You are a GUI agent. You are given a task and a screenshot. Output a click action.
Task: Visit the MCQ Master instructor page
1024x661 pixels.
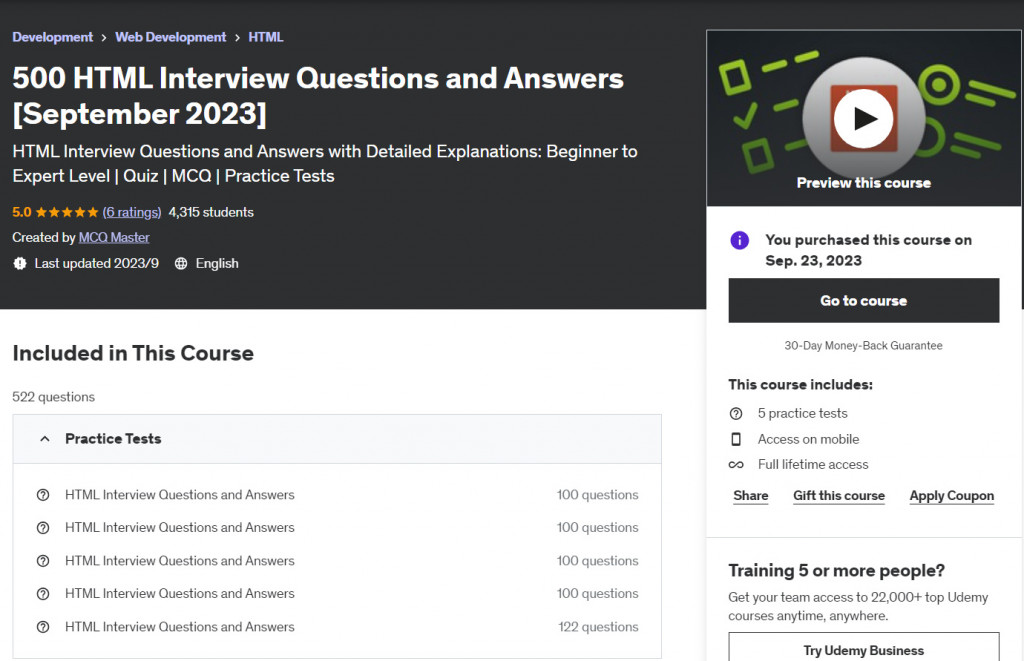(114, 238)
